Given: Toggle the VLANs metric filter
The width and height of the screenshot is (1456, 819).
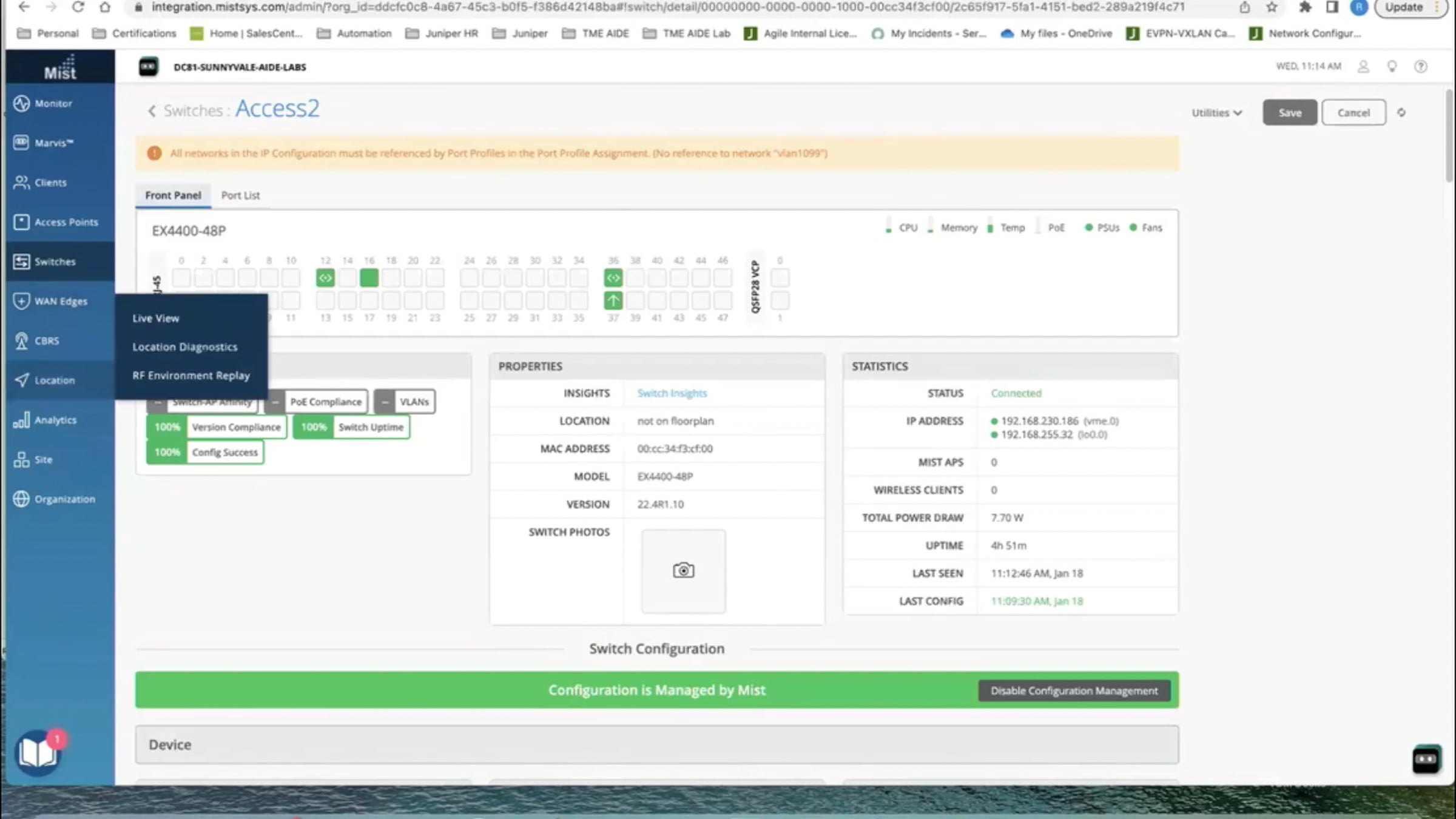Looking at the screenshot, I should [x=405, y=402].
